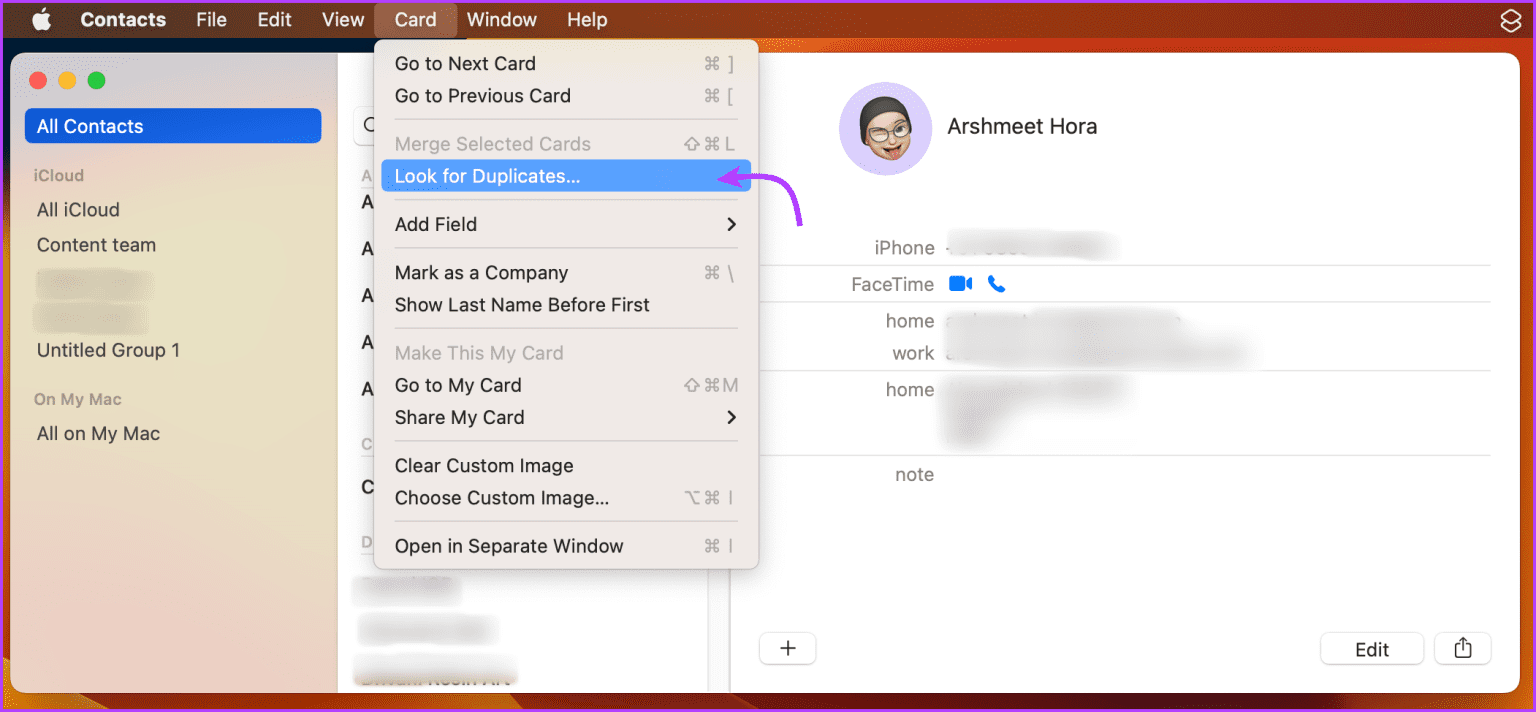Add a new field with the plus icon

tap(787, 648)
